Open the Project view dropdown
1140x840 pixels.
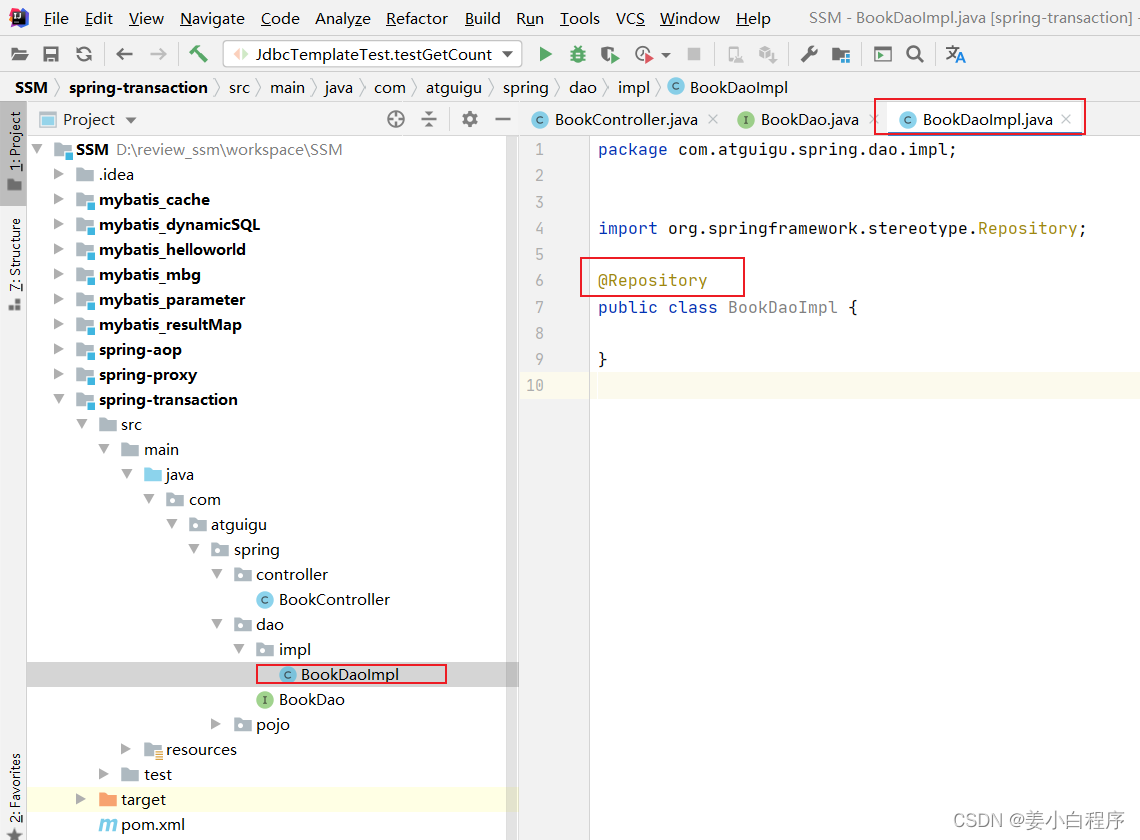tap(131, 120)
